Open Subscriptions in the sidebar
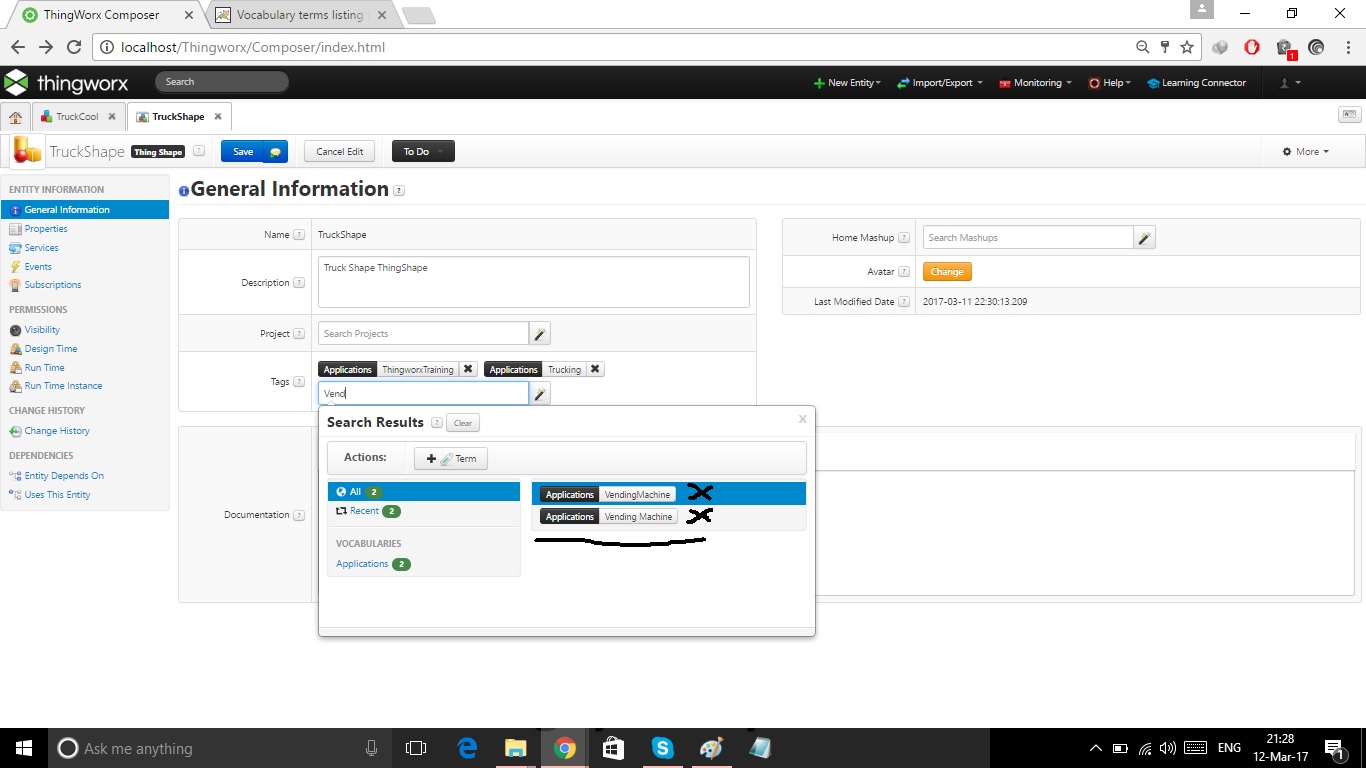The width and height of the screenshot is (1366, 768). pyautogui.click(x=53, y=285)
